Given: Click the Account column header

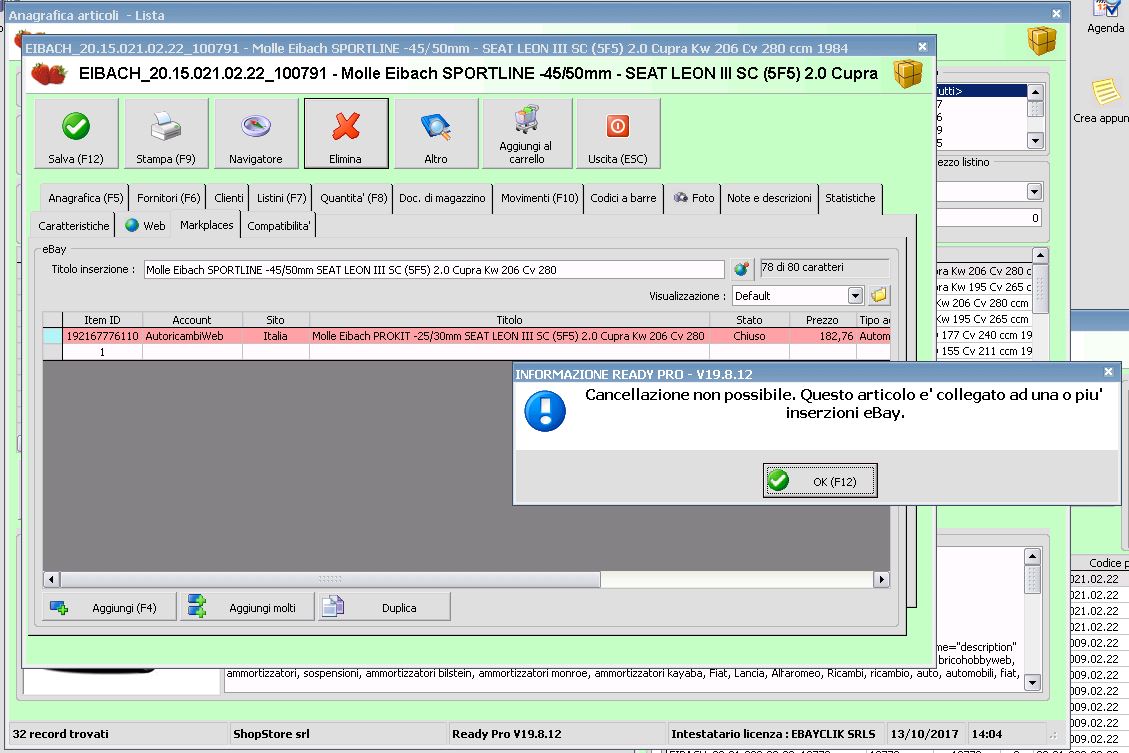Looking at the screenshot, I should pyautogui.click(x=192, y=320).
